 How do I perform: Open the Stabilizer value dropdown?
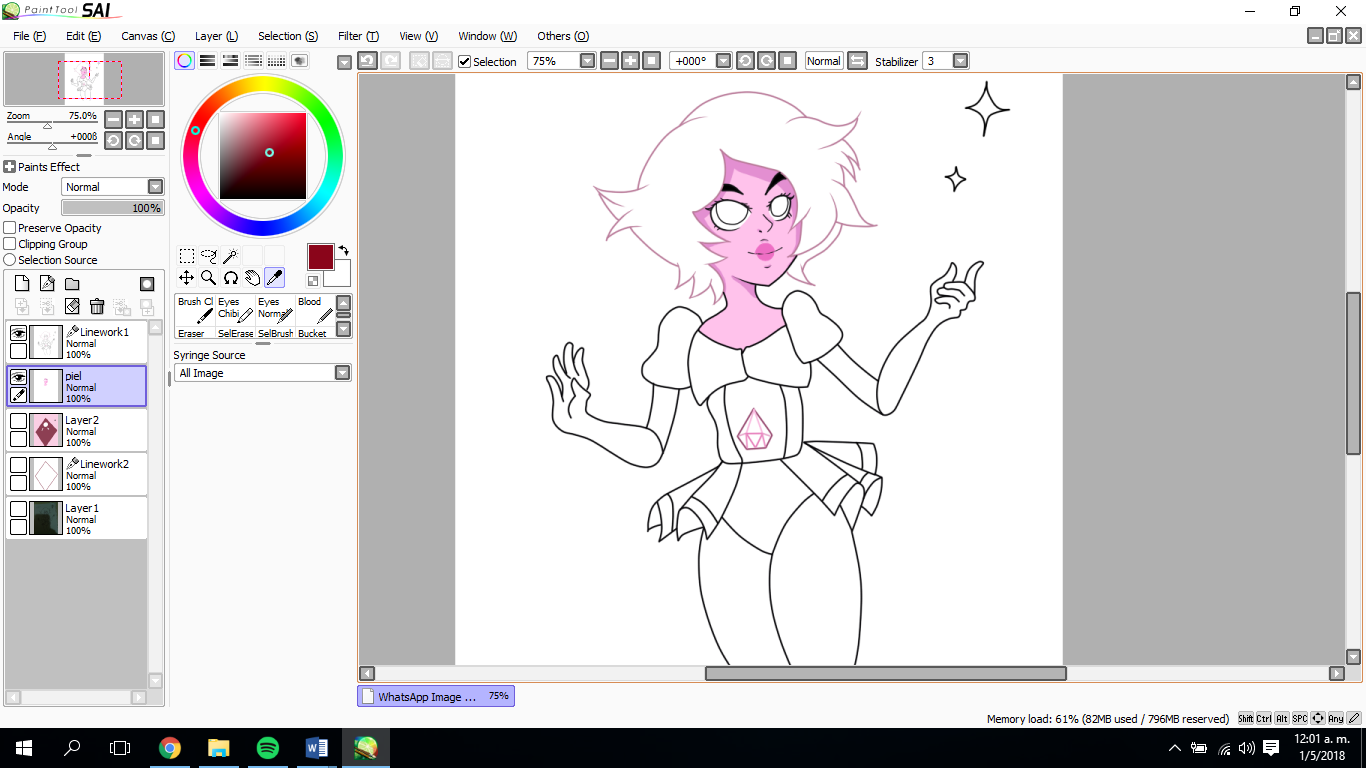(x=960, y=61)
